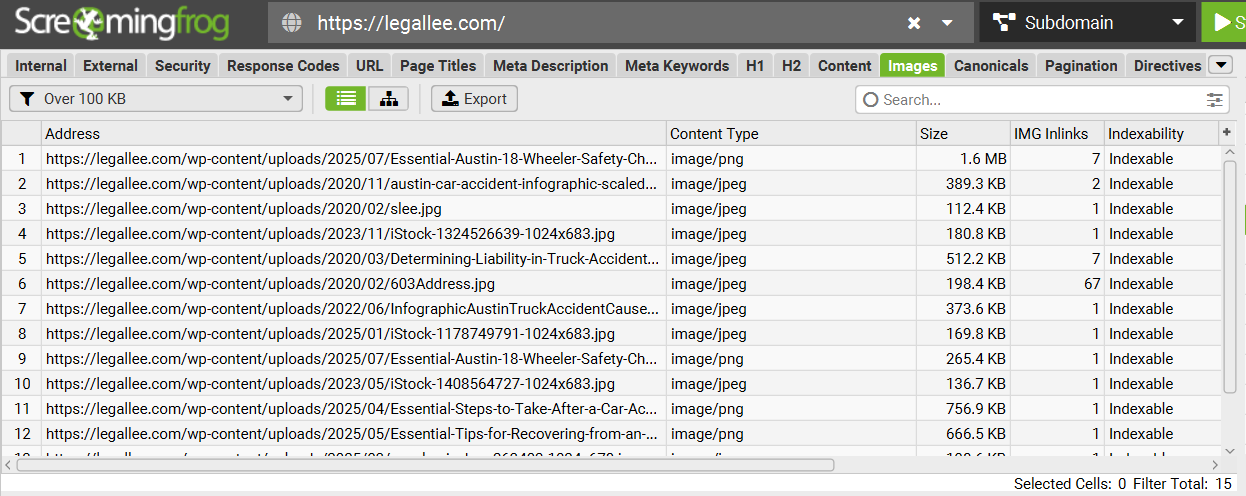1246x496 pixels.
Task: Select the list view icon
Action: tap(345, 99)
